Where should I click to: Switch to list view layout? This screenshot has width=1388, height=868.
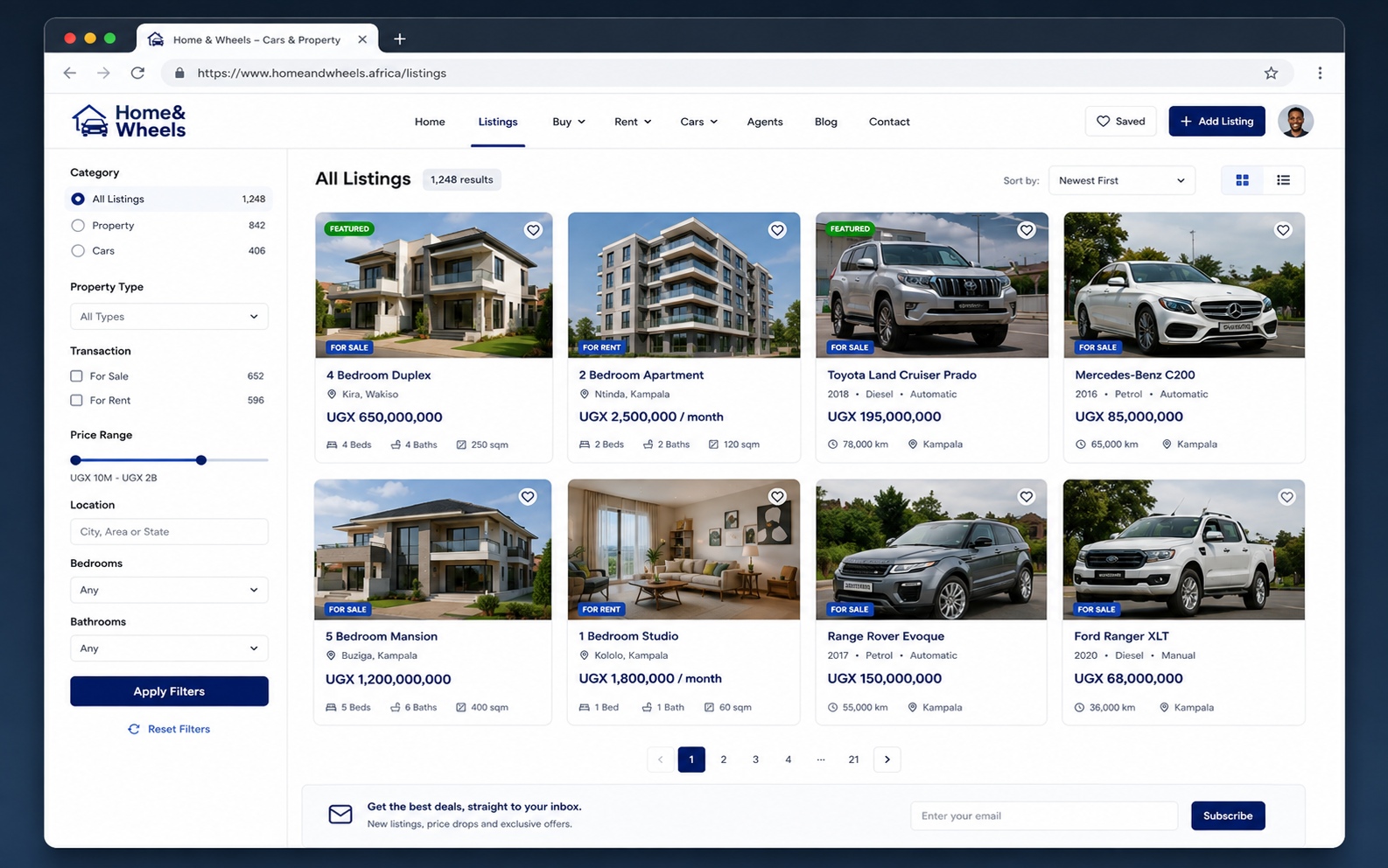pos(1283,180)
